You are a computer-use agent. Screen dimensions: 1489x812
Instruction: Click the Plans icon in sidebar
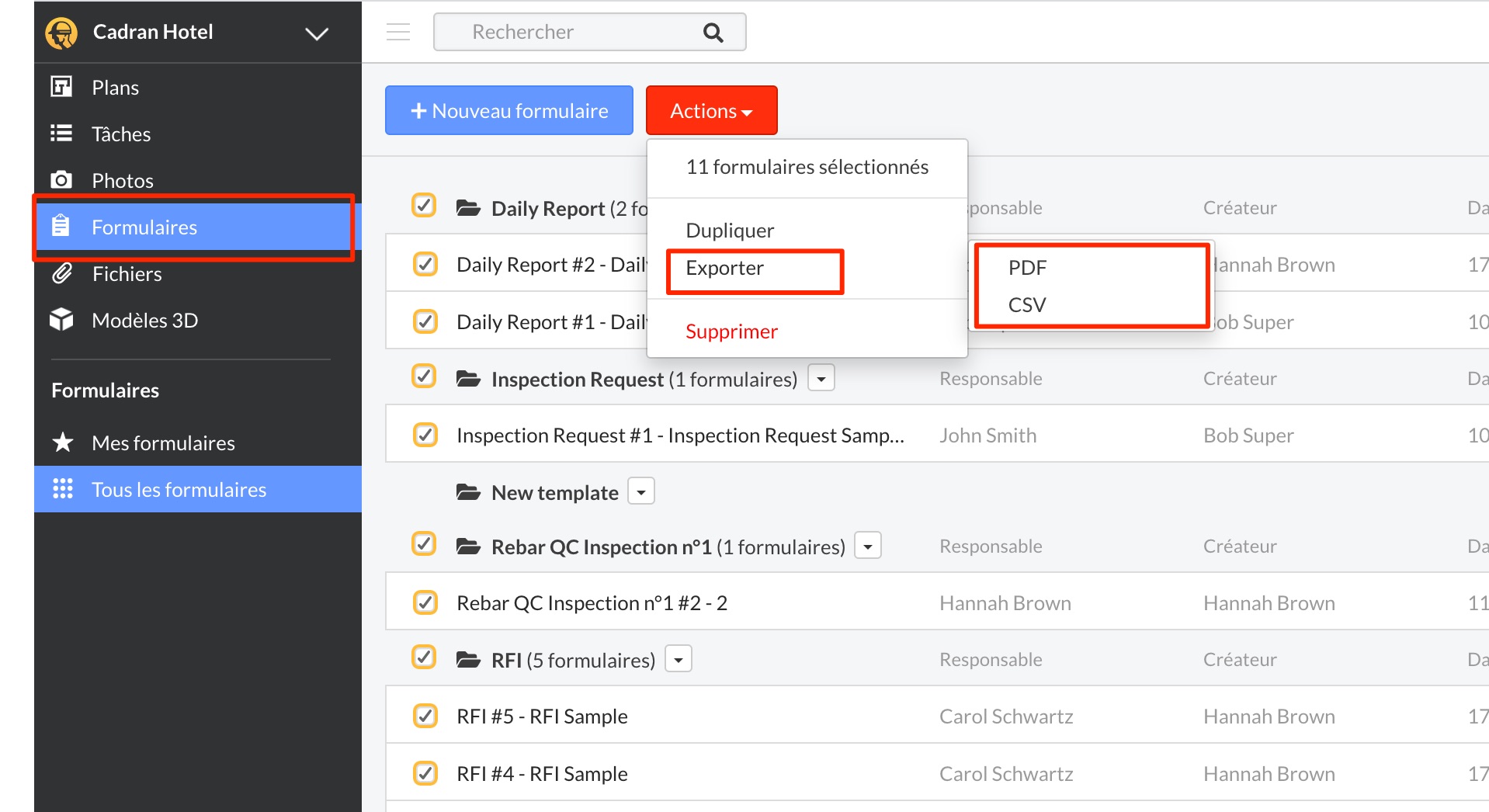(x=61, y=87)
